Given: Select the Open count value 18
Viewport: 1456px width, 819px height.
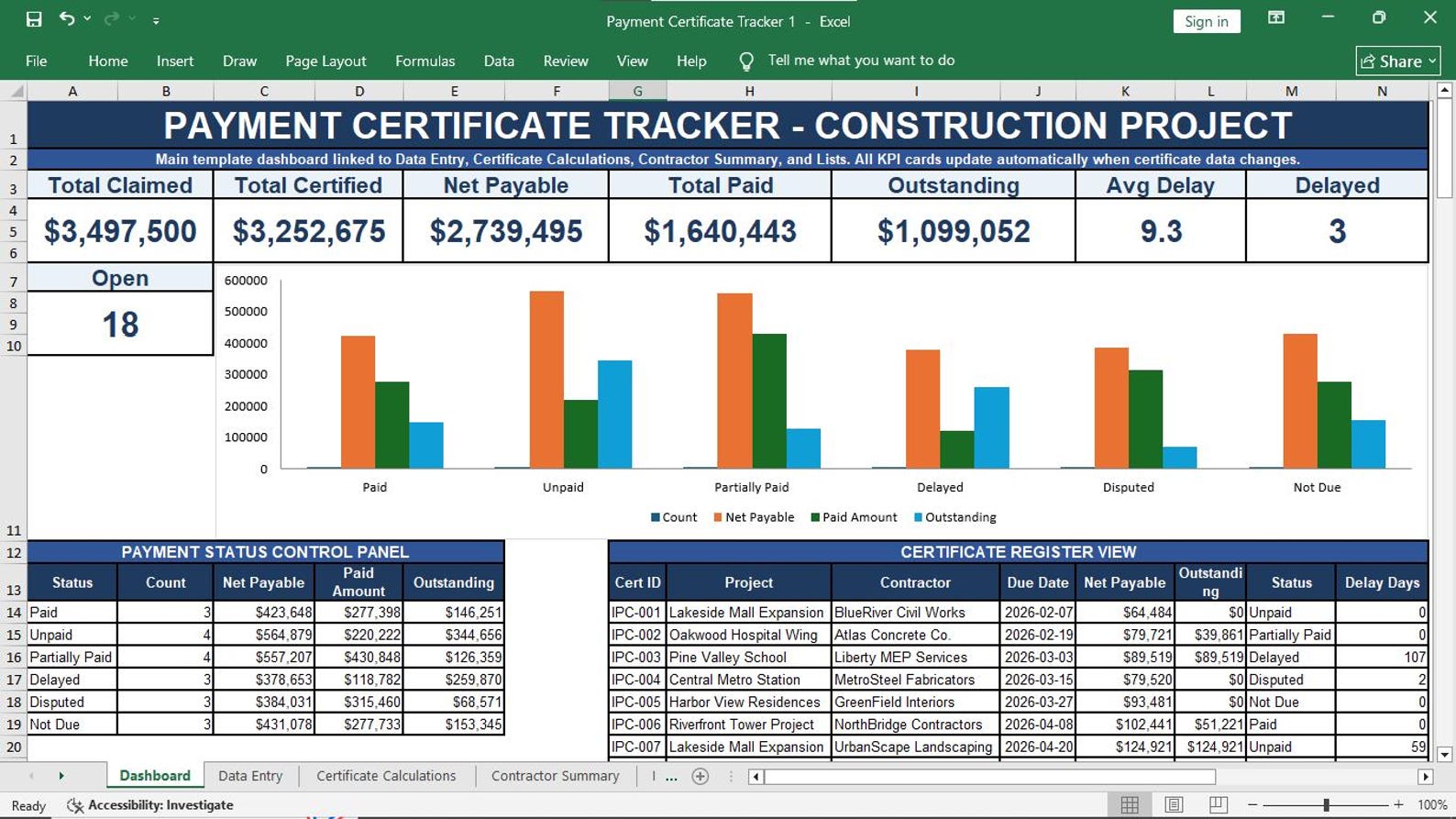Looking at the screenshot, I should point(120,324).
